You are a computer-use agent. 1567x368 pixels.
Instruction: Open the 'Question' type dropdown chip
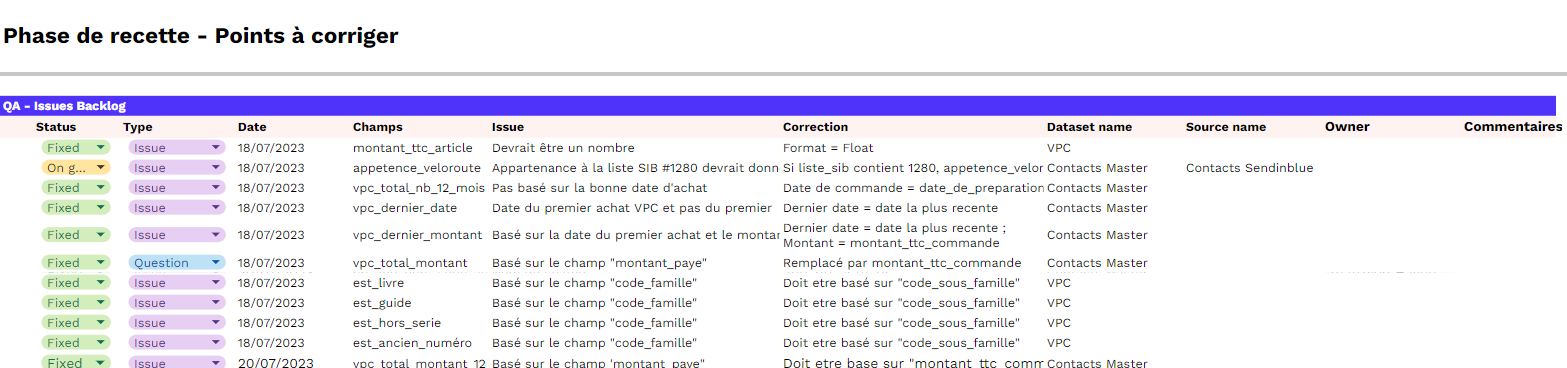point(176,263)
